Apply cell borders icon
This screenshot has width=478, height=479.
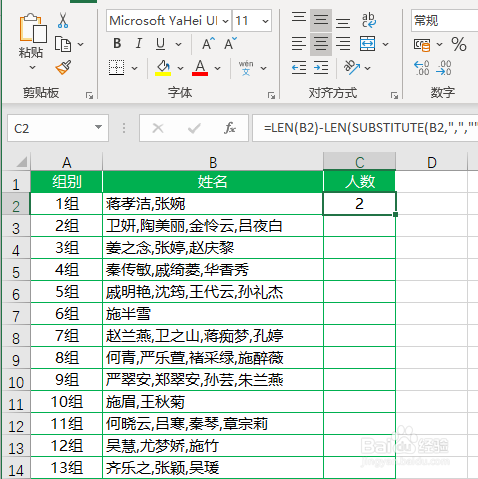coord(117,68)
